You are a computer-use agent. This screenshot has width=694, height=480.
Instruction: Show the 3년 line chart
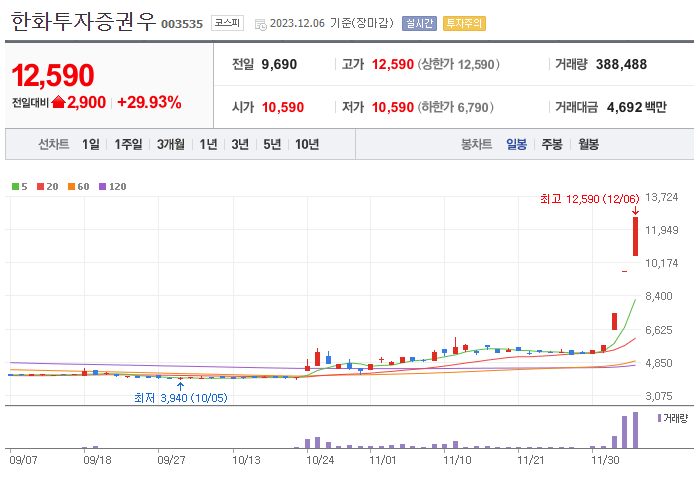coord(240,144)
